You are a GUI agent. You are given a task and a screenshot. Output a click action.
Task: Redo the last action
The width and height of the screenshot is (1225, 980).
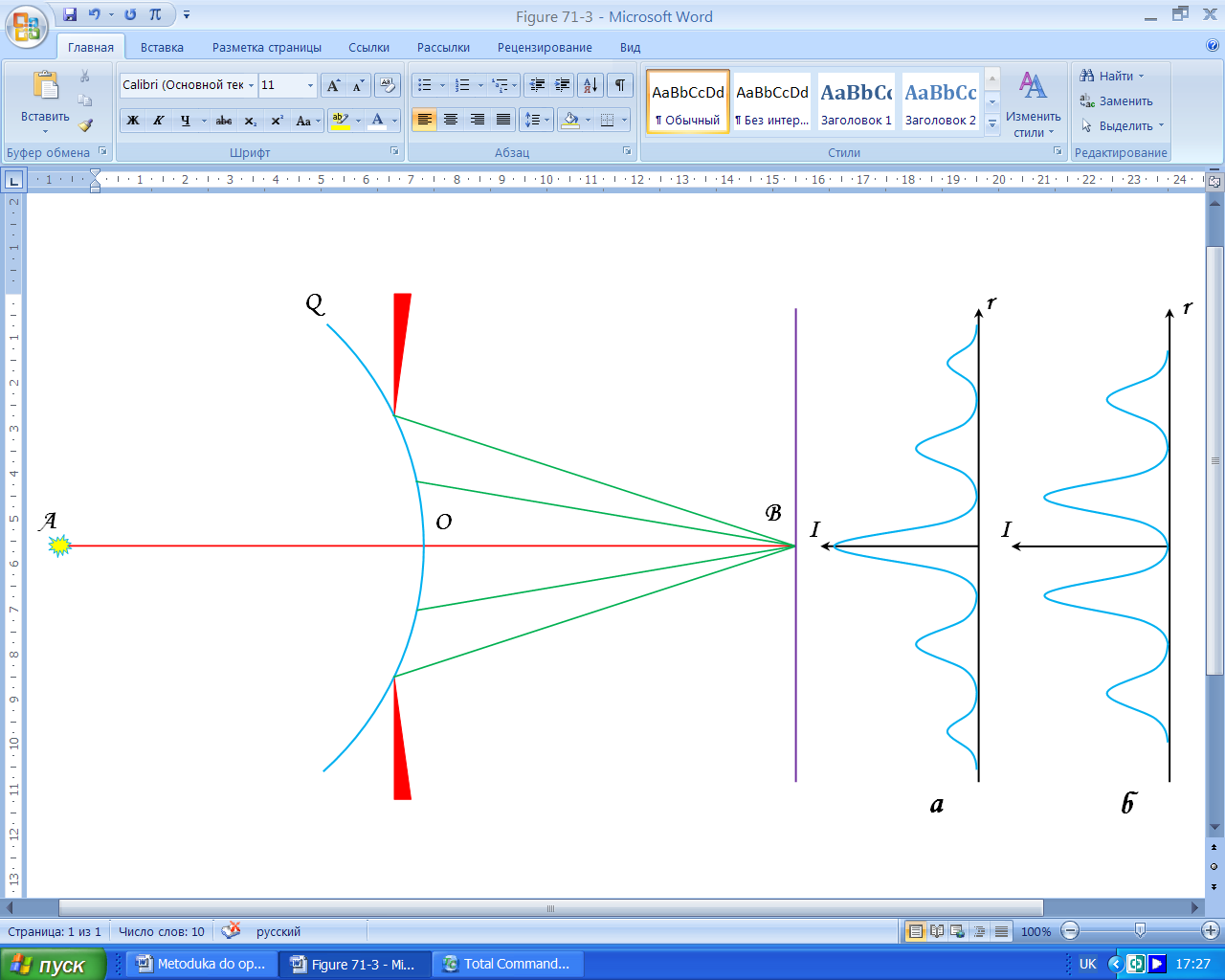[130, 14]
